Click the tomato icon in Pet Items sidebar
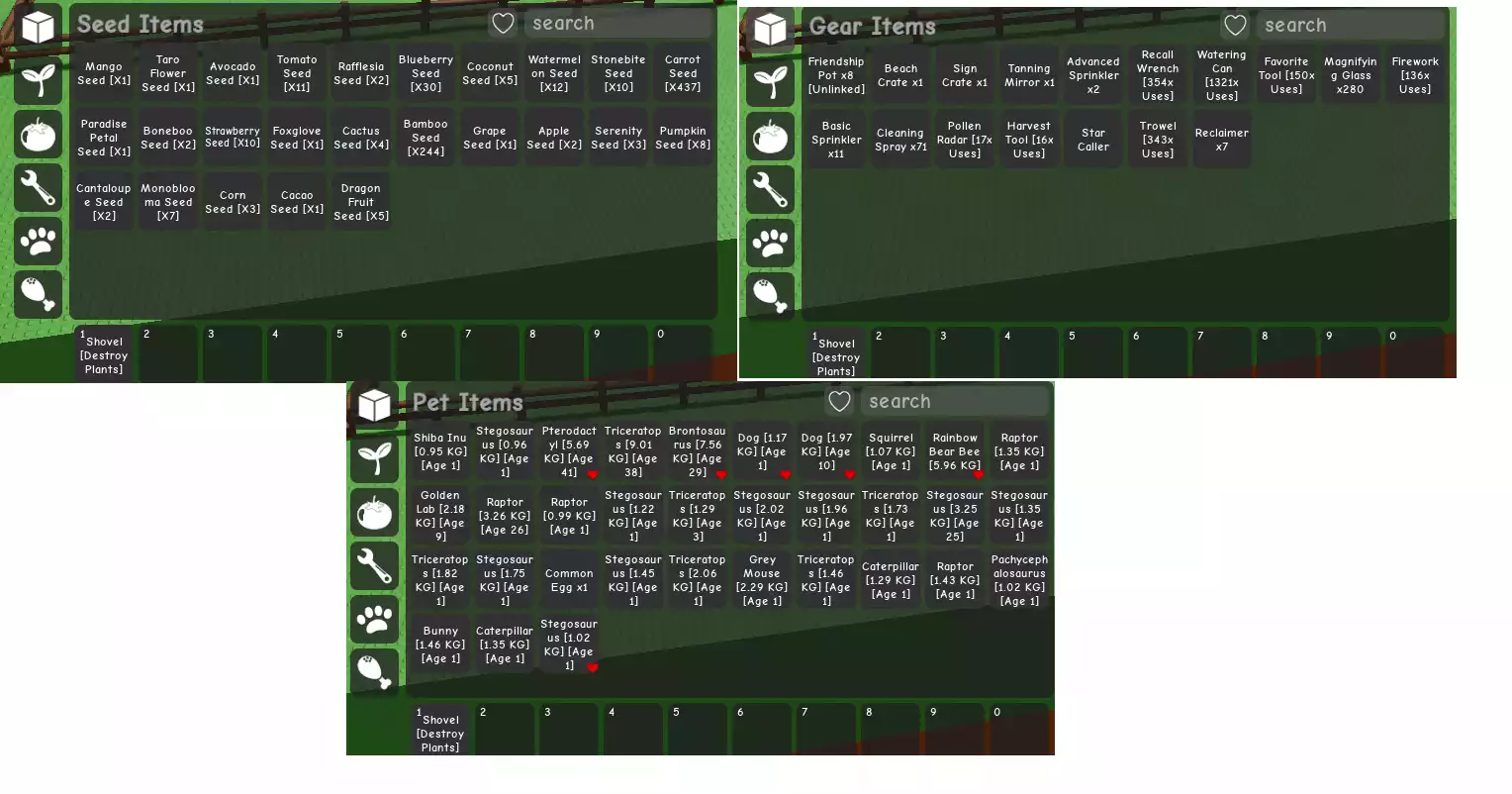The image size is (1512, 794). point(374,512)
